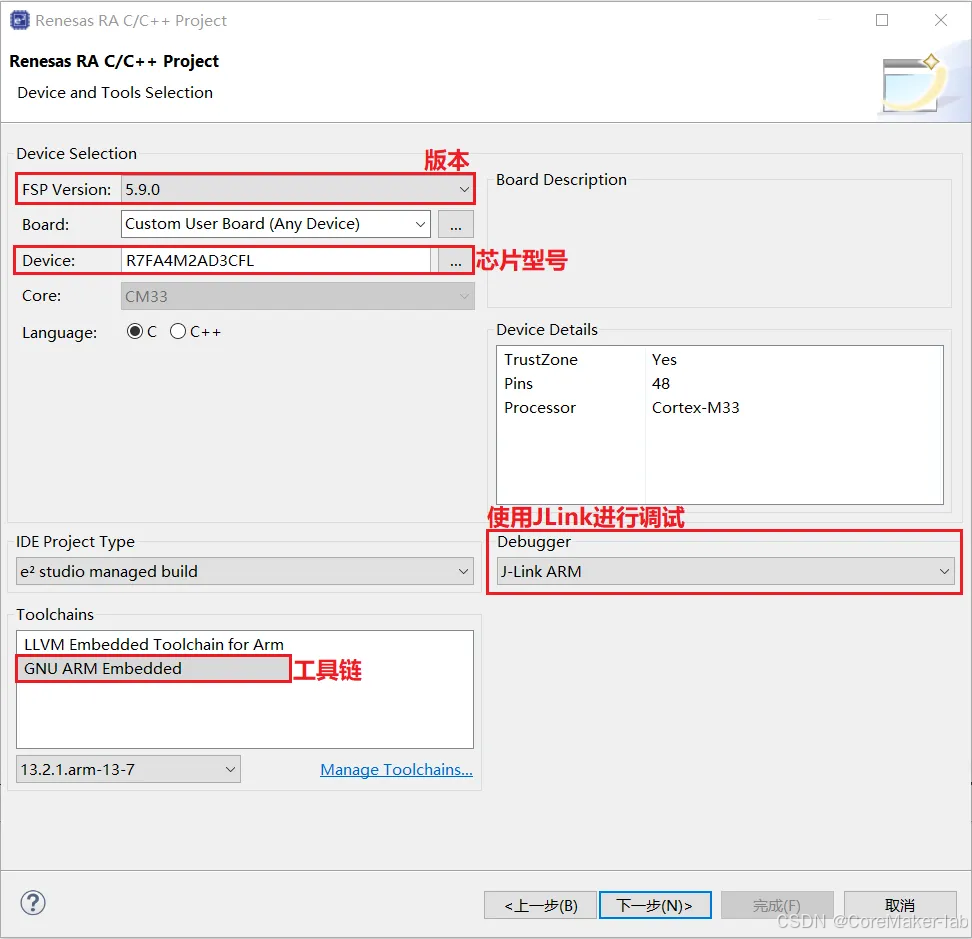Maximize the Renesas RA project dialog
The height and width of the screenshot is (939, 972).
[x=881, y=20]
